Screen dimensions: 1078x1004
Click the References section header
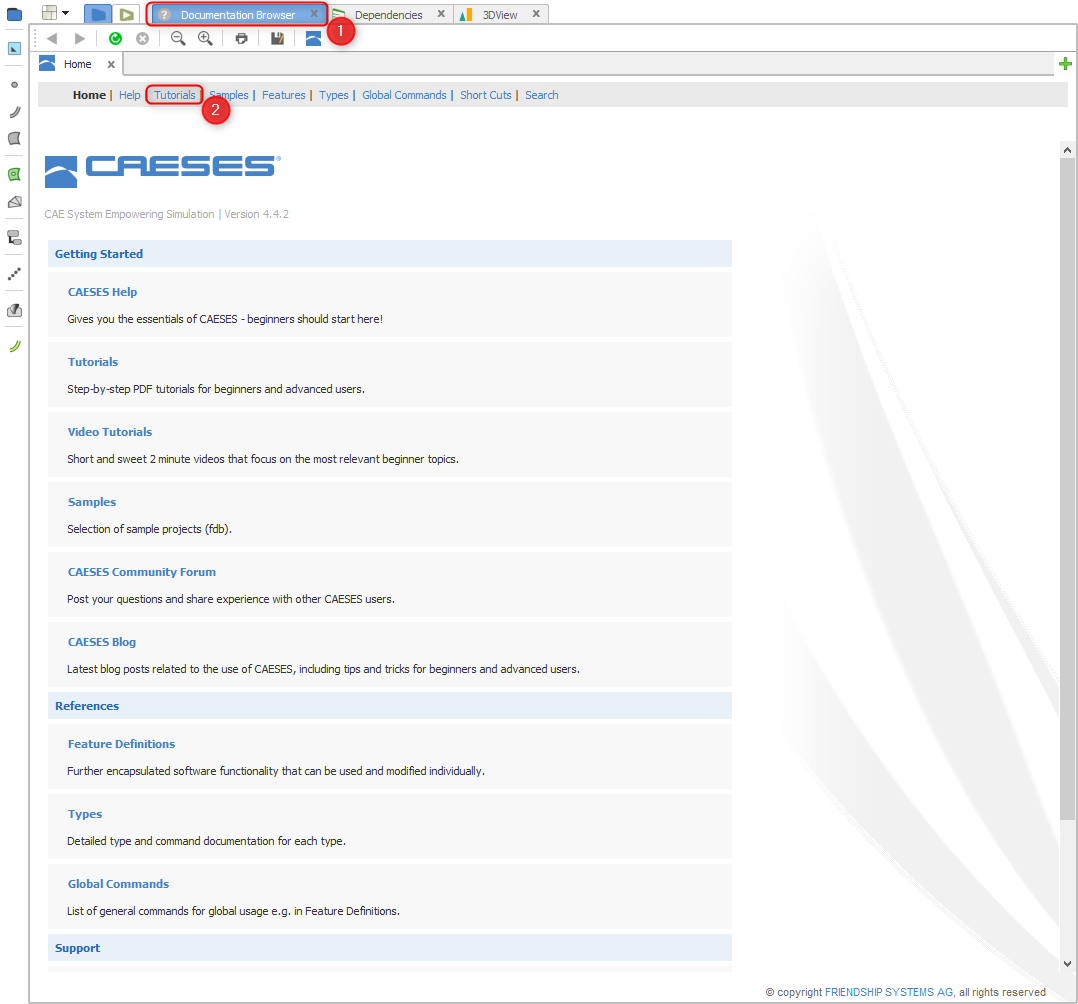click(390, 706)
